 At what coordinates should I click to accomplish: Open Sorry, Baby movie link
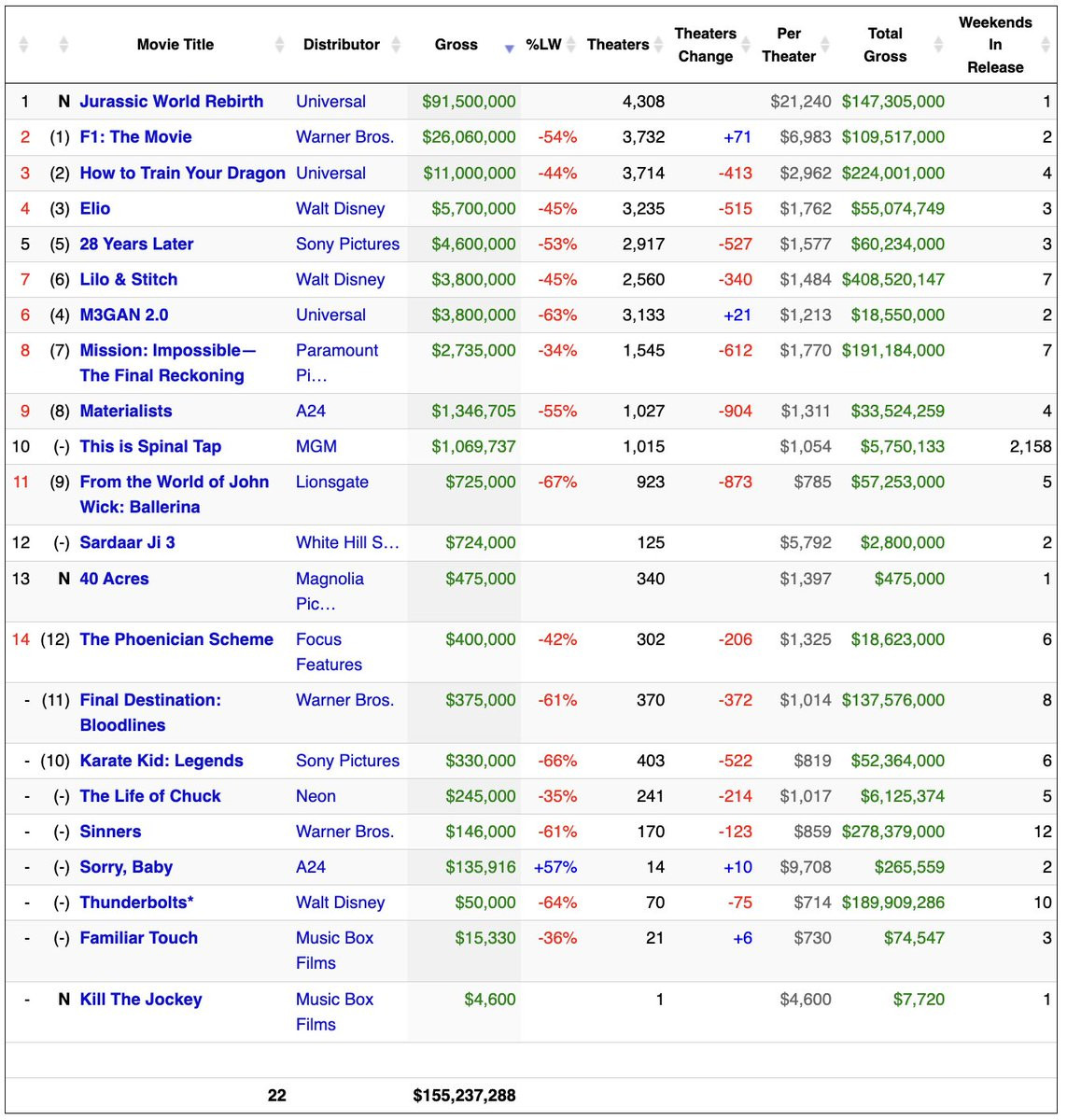(126, 867)
